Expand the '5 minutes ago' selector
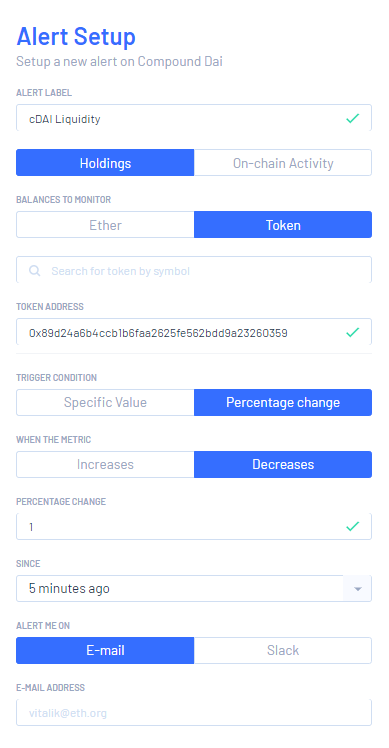 click(194, 589)
